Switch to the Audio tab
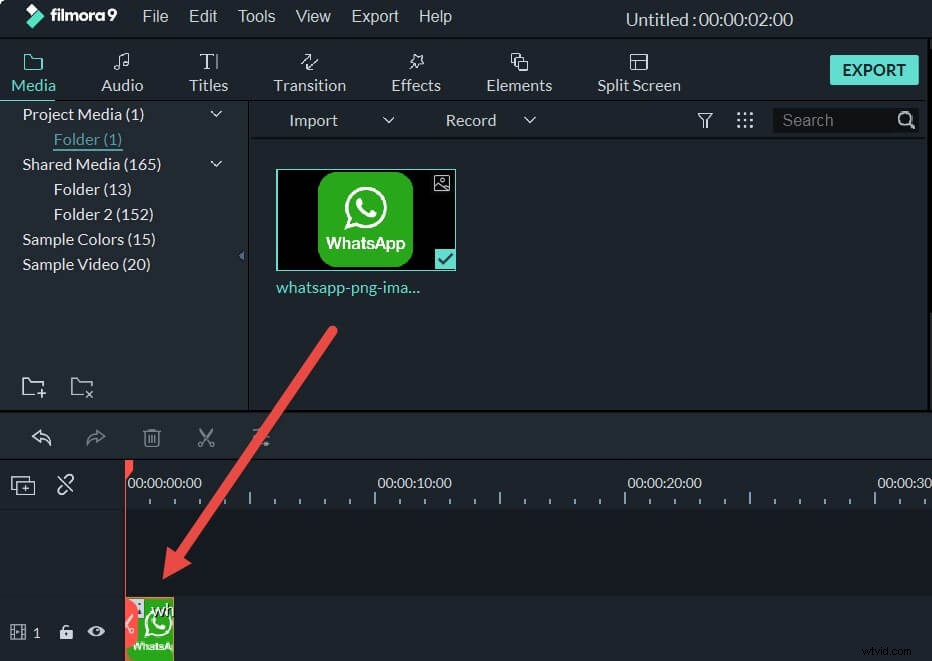 click(122, 70)
